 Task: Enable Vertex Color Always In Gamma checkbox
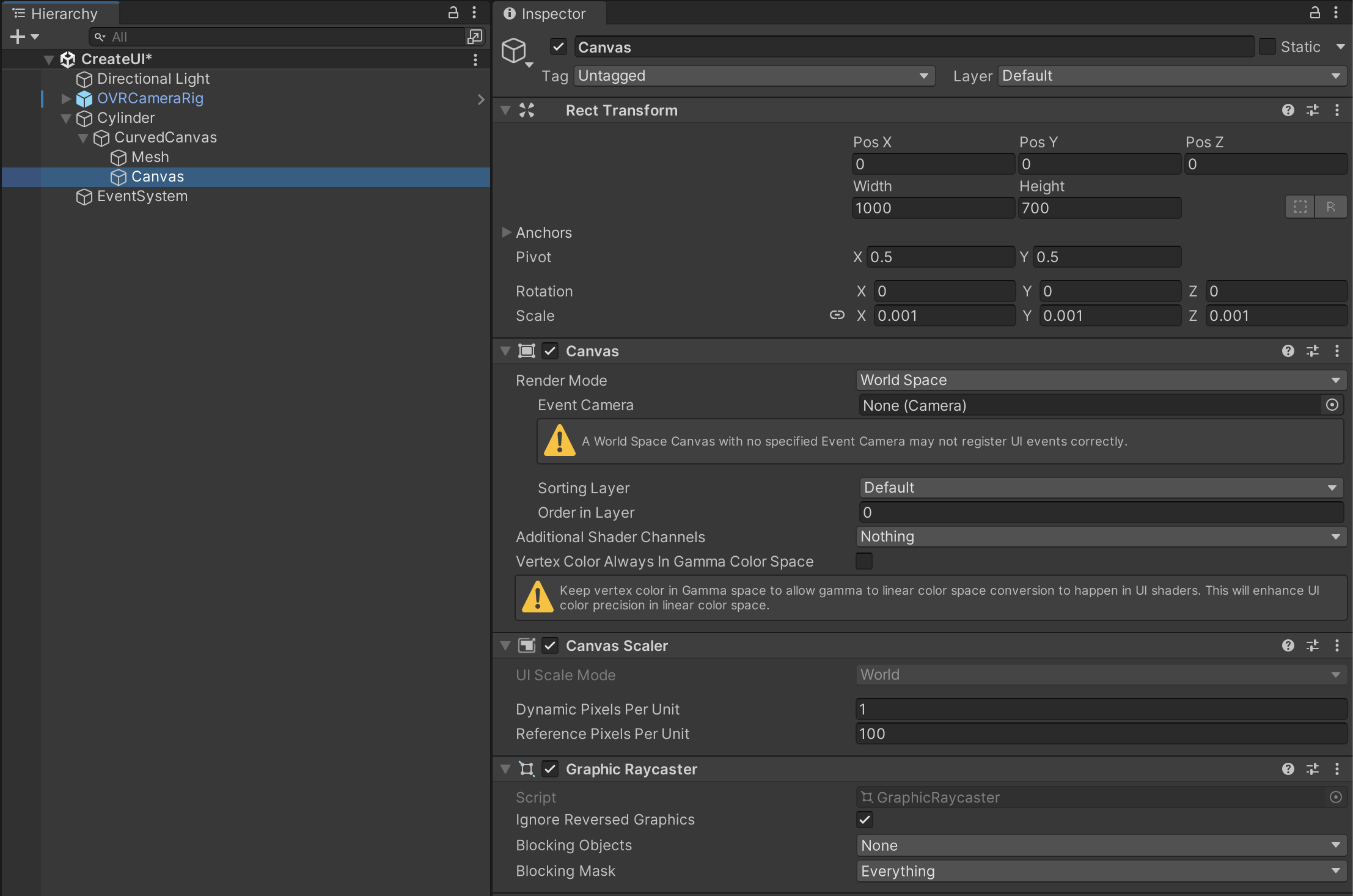click(864, 561)
